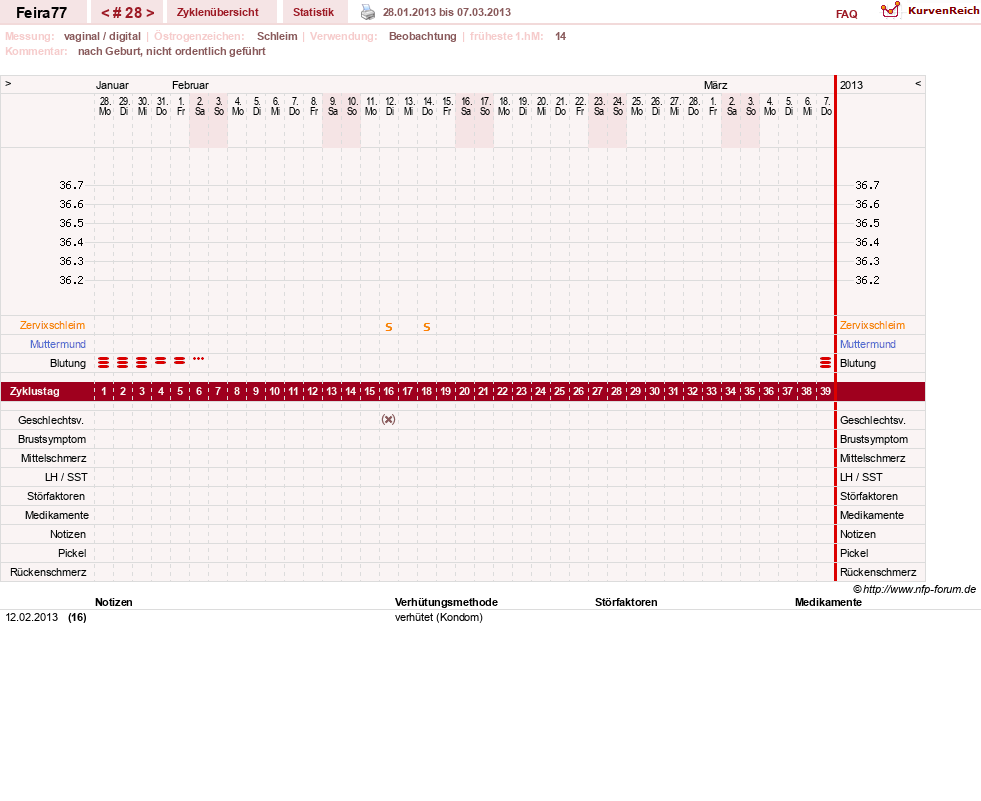
Task: Click the left 'LH / SST' row label
Action: [66, 477]
